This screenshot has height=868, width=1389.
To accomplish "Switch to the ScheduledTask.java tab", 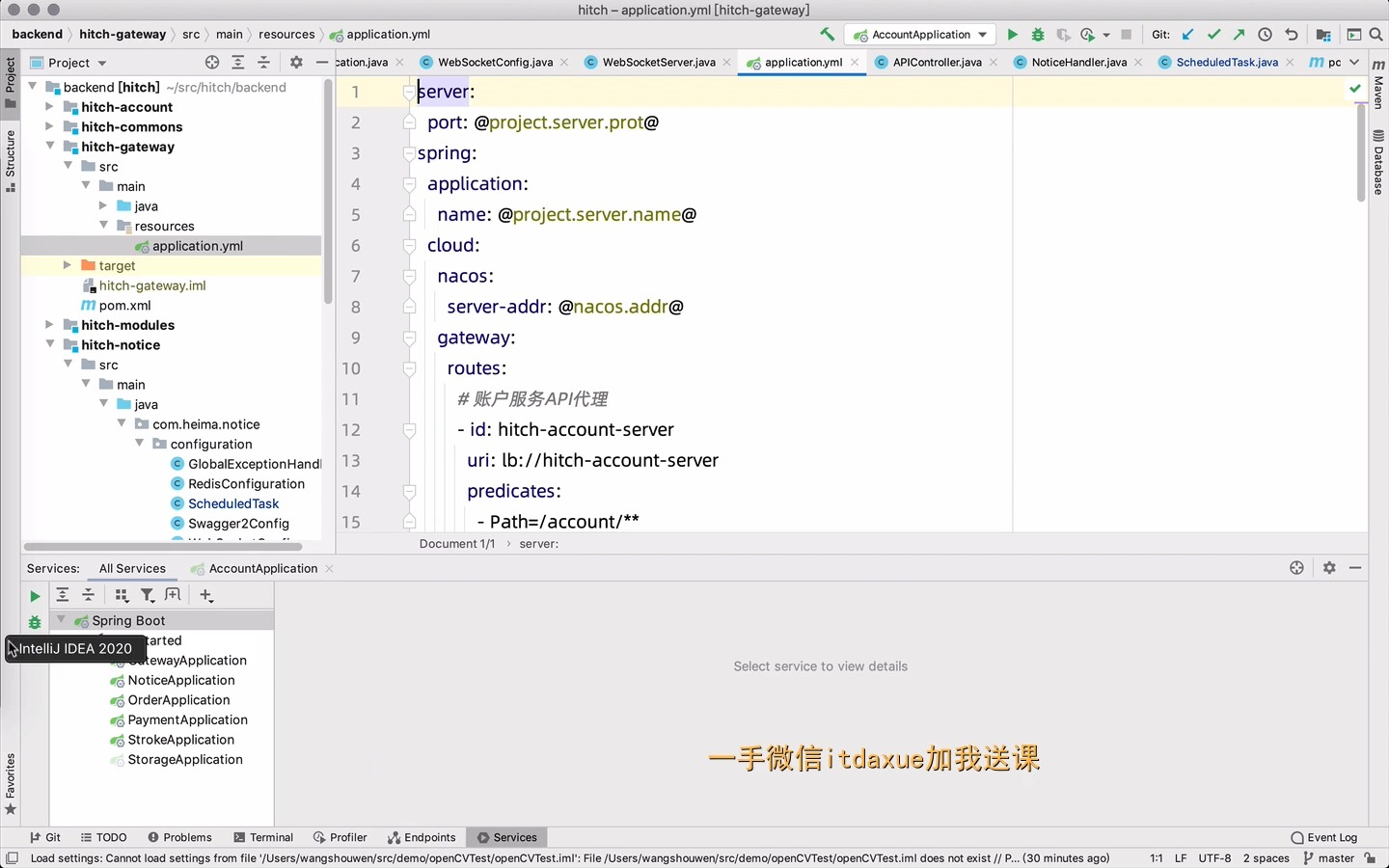I will coord(1227,62).
